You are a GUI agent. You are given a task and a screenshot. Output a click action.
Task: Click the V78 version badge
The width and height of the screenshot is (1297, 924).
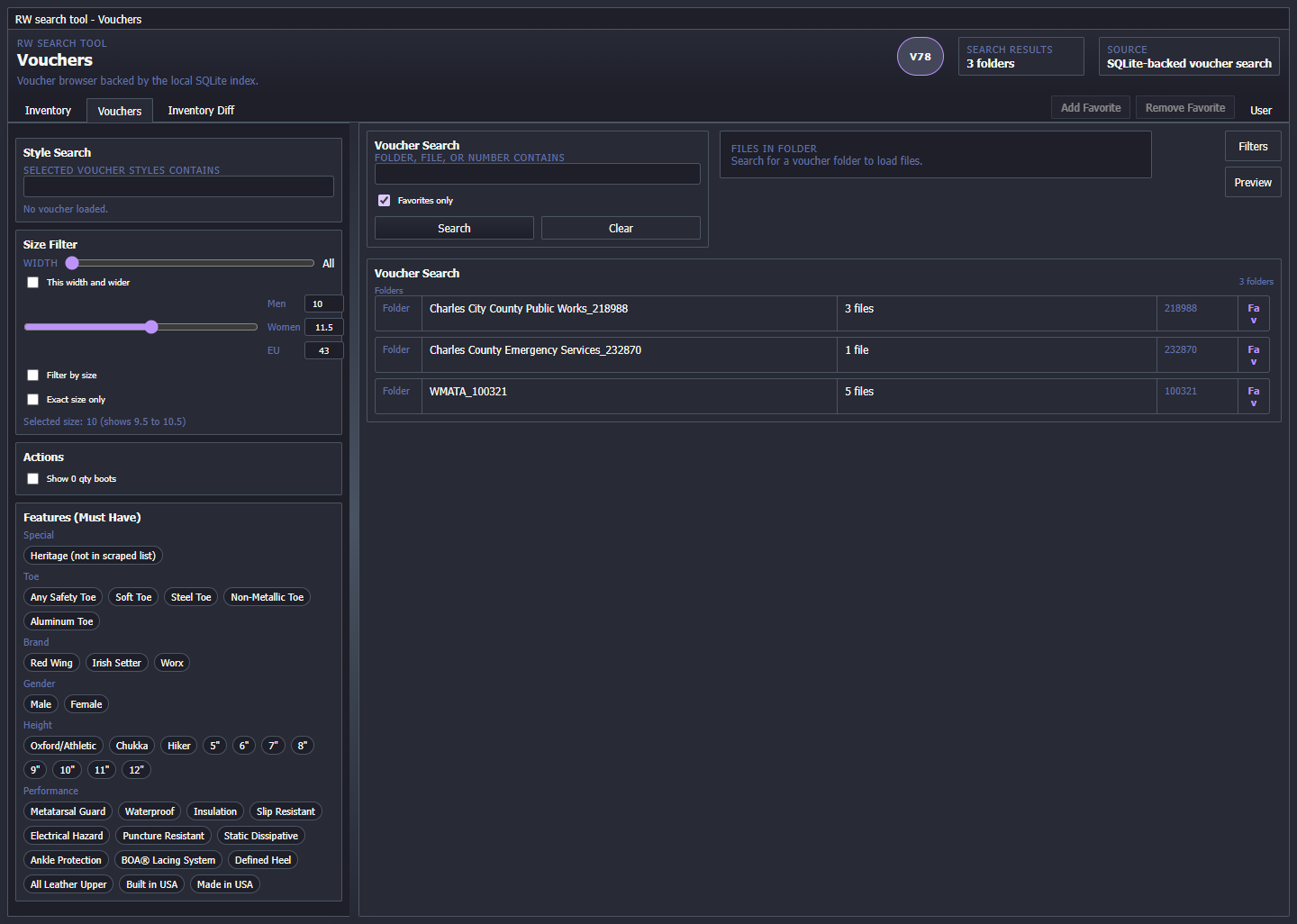tap(920, 57)
